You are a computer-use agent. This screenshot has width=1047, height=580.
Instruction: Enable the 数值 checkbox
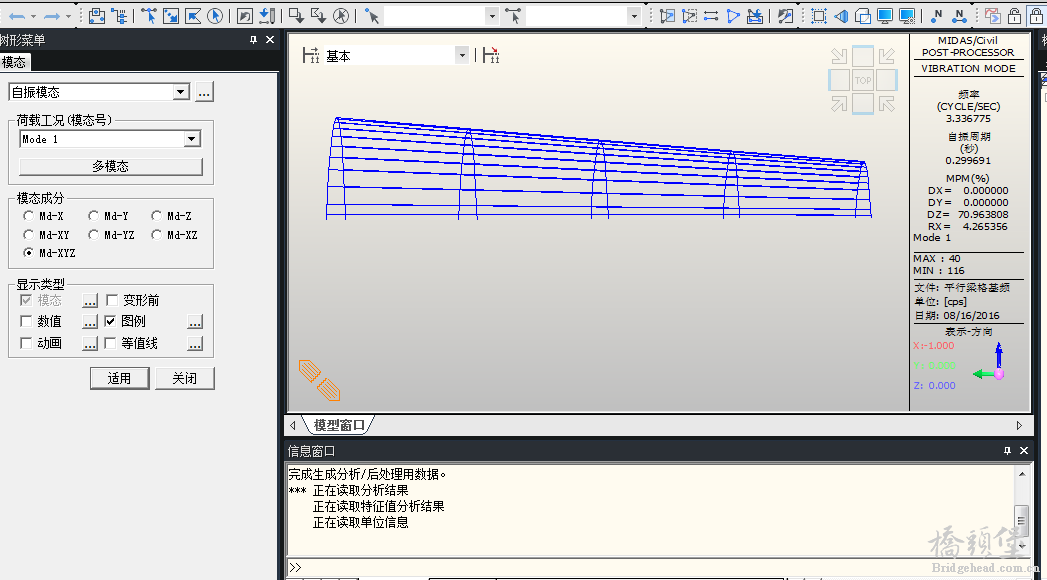pyautogui.click(x=26, y=322)
